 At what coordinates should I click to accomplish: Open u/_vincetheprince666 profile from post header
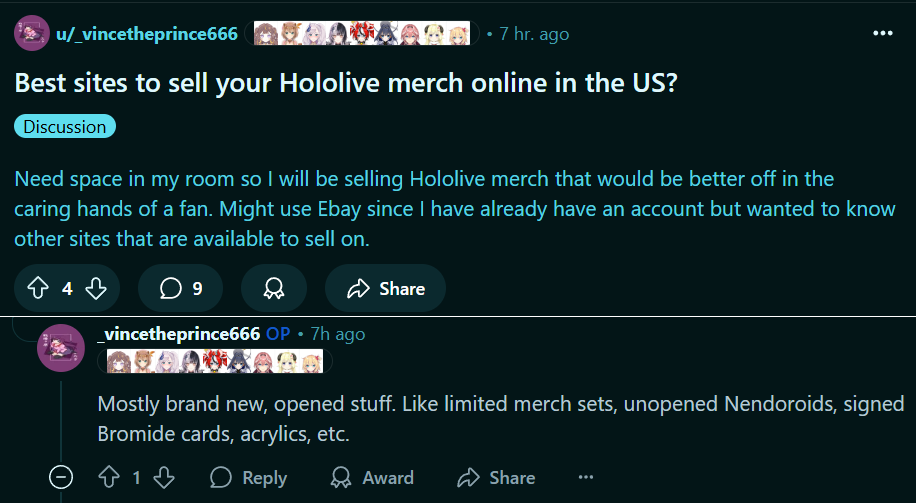coord(148,34)
